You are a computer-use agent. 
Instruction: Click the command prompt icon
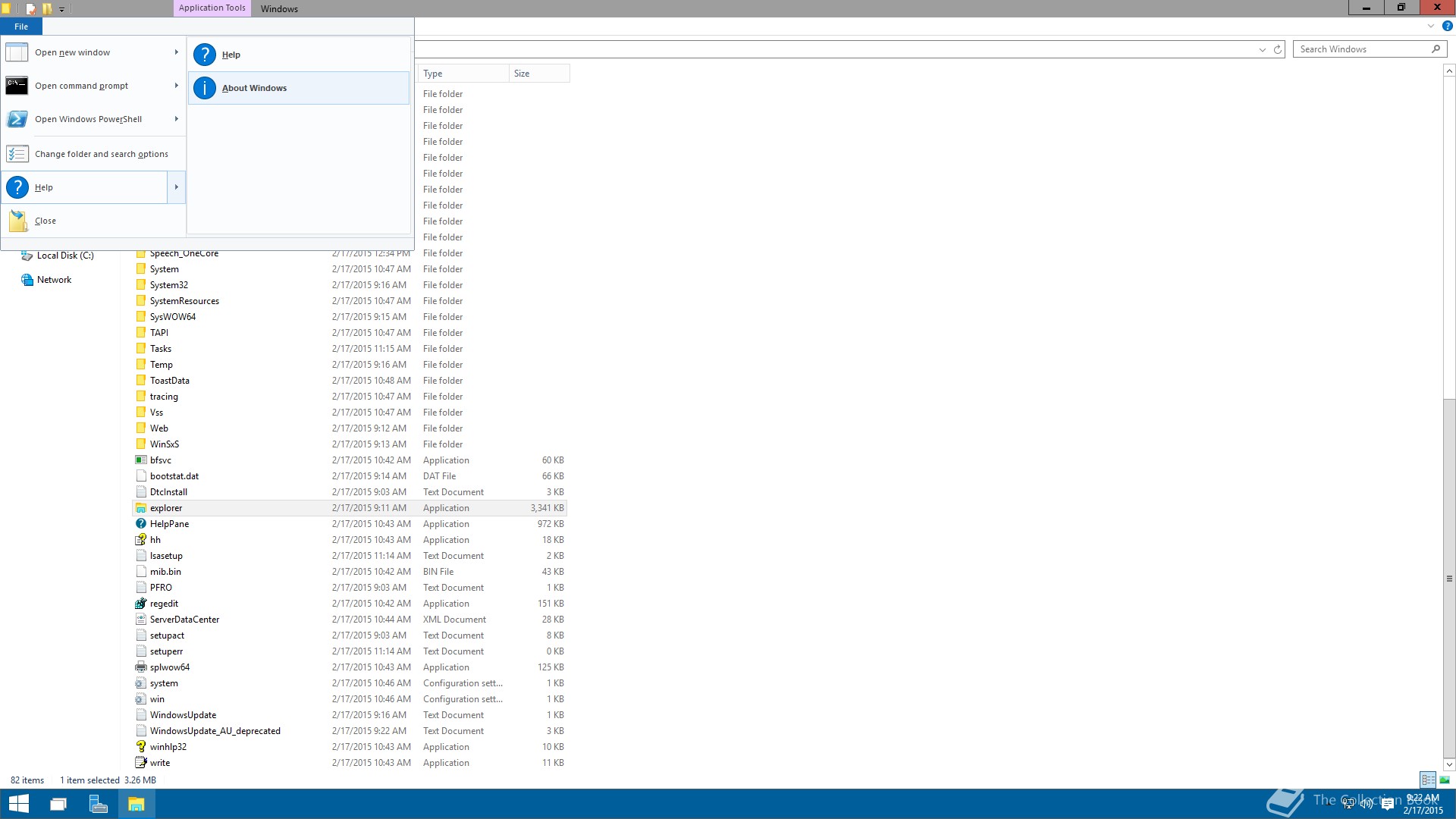click(x=17, y=86)
